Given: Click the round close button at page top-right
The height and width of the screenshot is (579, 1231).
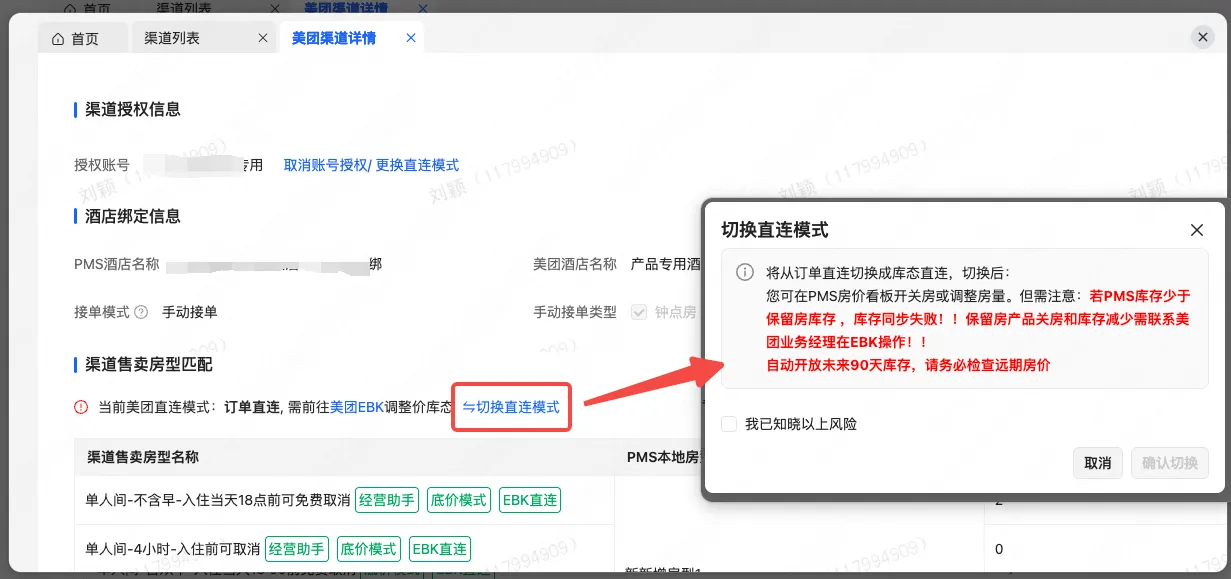Looking at the screenshot, I should 1203,37.
